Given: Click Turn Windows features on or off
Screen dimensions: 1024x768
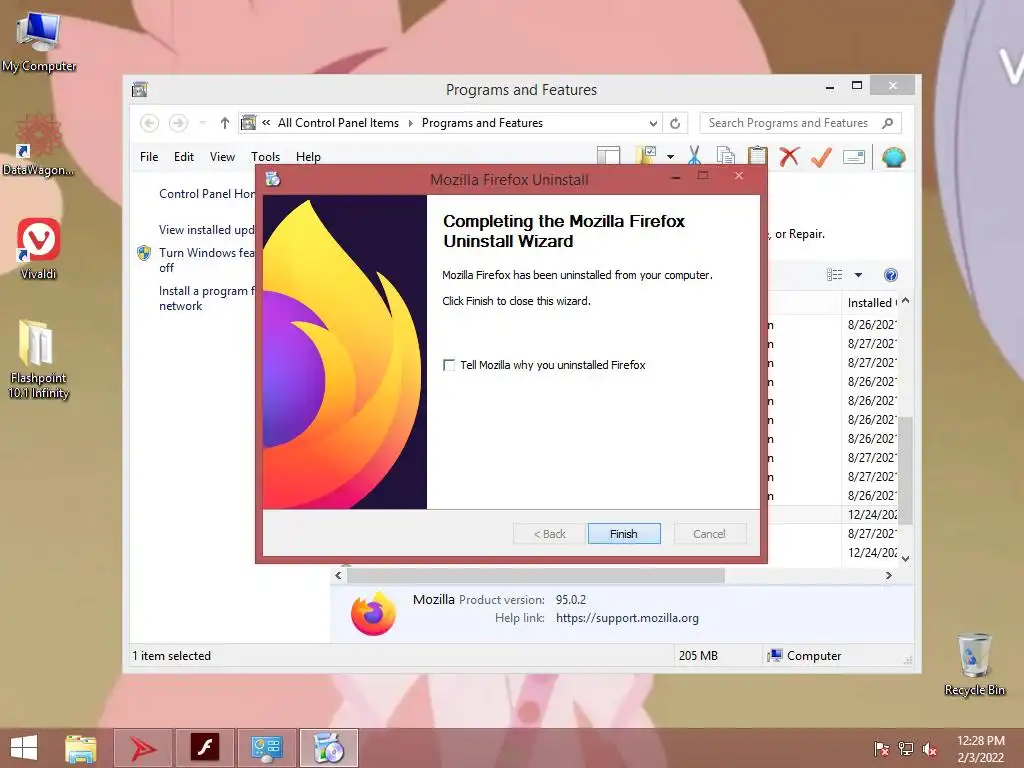Looking at the screenshot, I should [x=206, y=260].
